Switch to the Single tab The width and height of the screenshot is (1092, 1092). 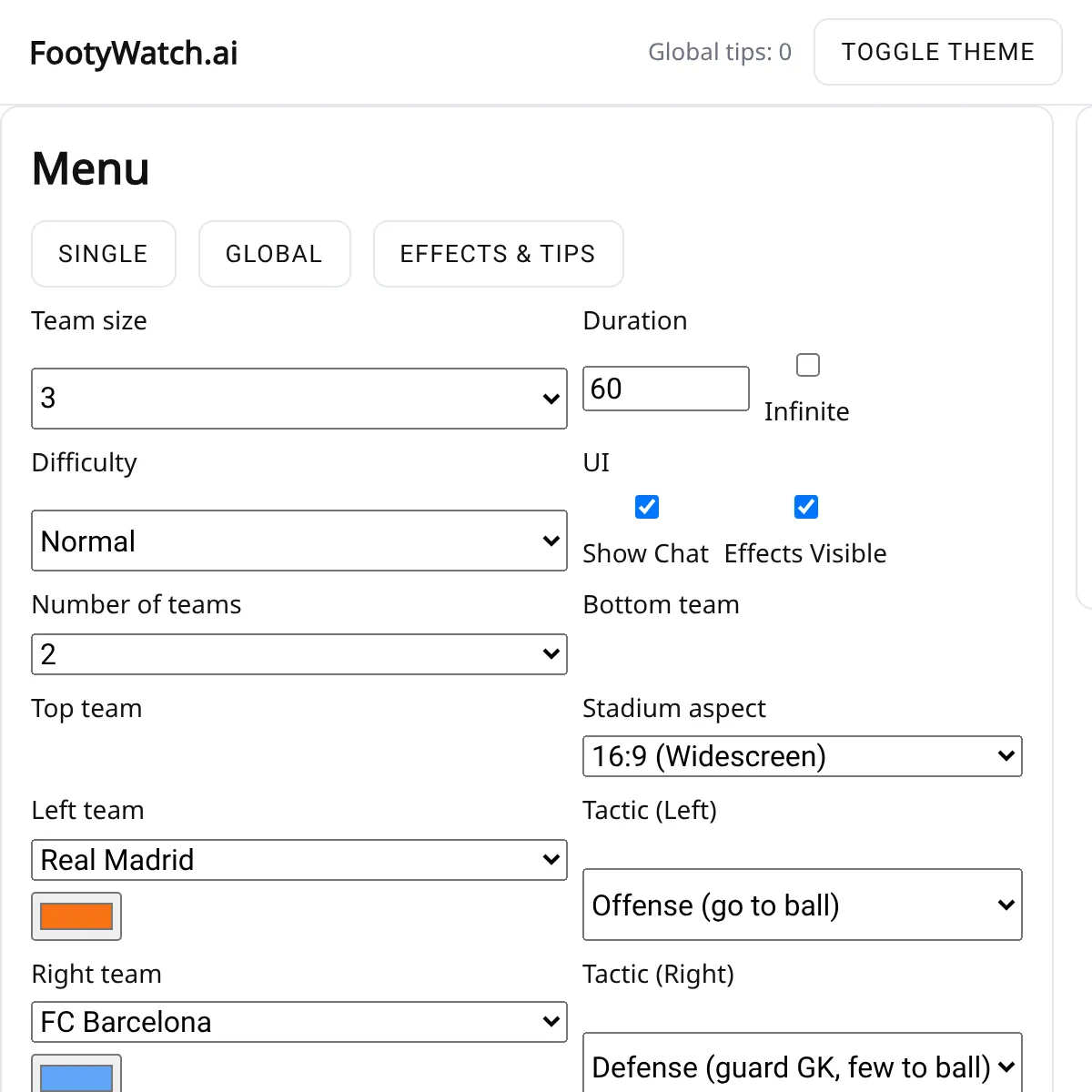(103, 254)
